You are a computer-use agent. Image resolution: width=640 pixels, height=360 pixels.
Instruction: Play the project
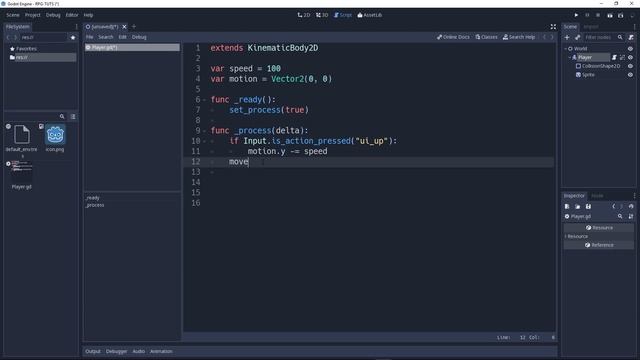pyautogui.click(x=576, y=15)
